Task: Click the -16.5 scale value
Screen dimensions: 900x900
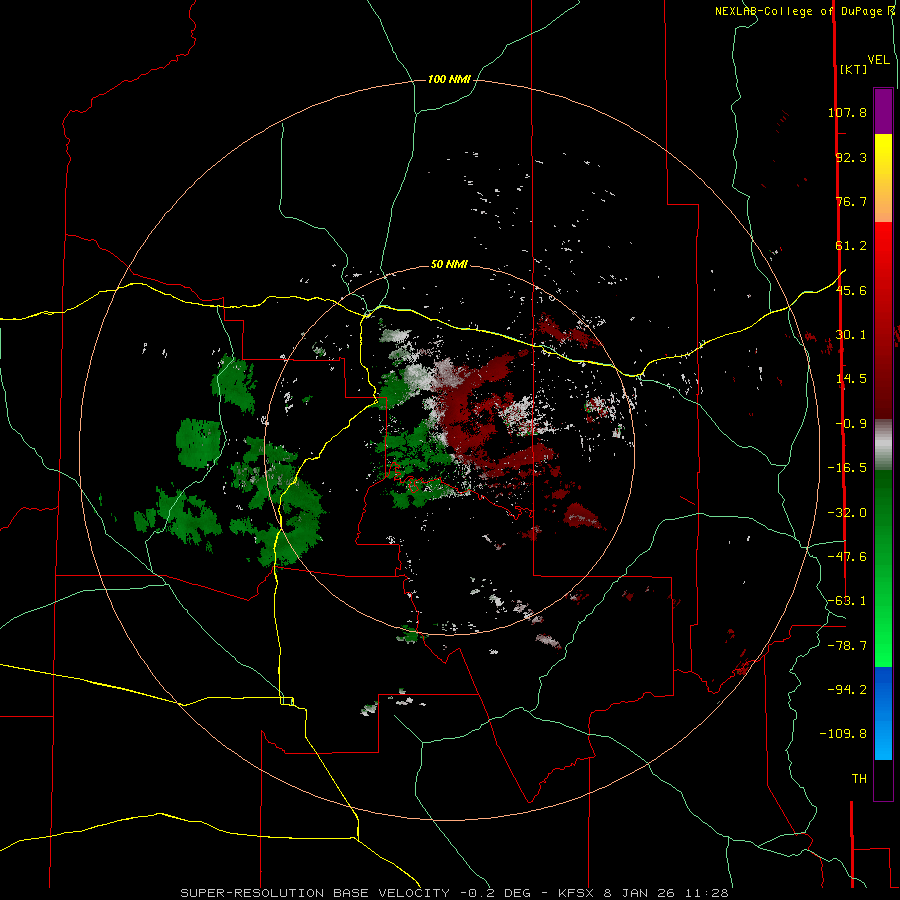Action: coord(847,468)
